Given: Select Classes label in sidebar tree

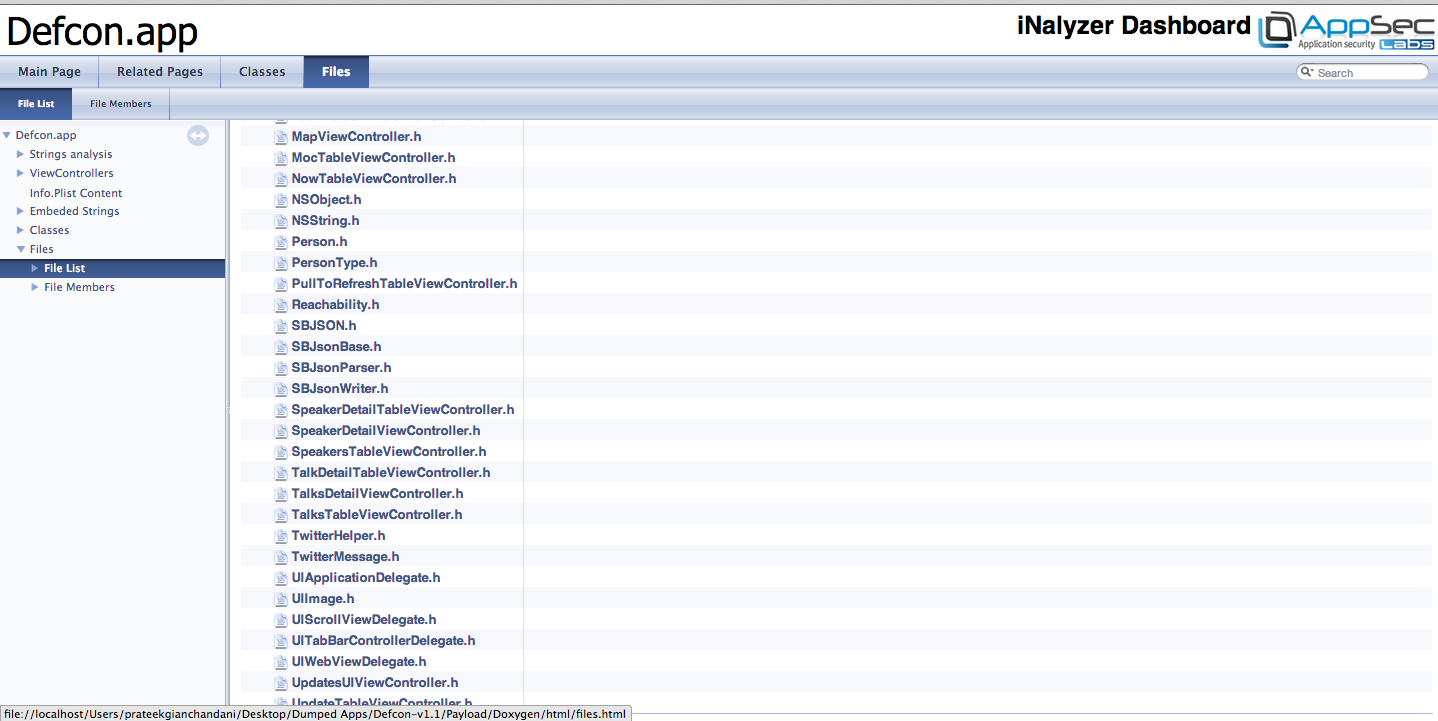Looking at the screenshot, I should pyautogui.click(x=49, y=230).
